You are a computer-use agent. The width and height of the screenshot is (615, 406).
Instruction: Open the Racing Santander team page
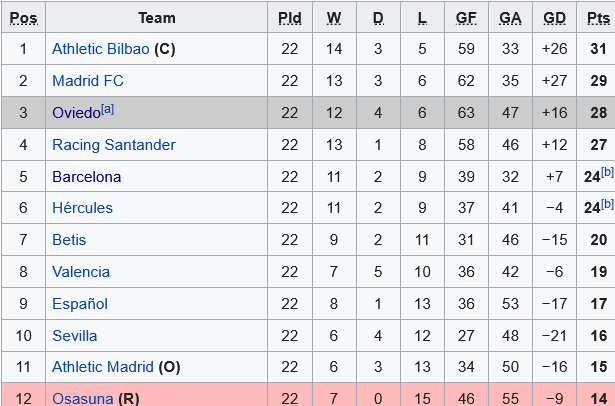click(114, 145)
